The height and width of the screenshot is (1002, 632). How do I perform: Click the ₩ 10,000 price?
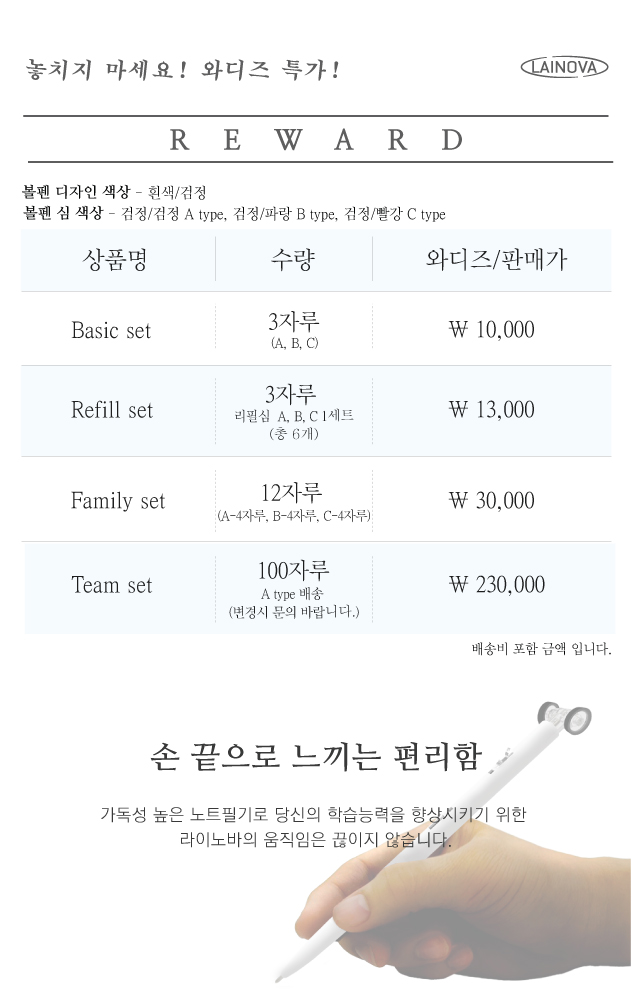coord(491,330)
